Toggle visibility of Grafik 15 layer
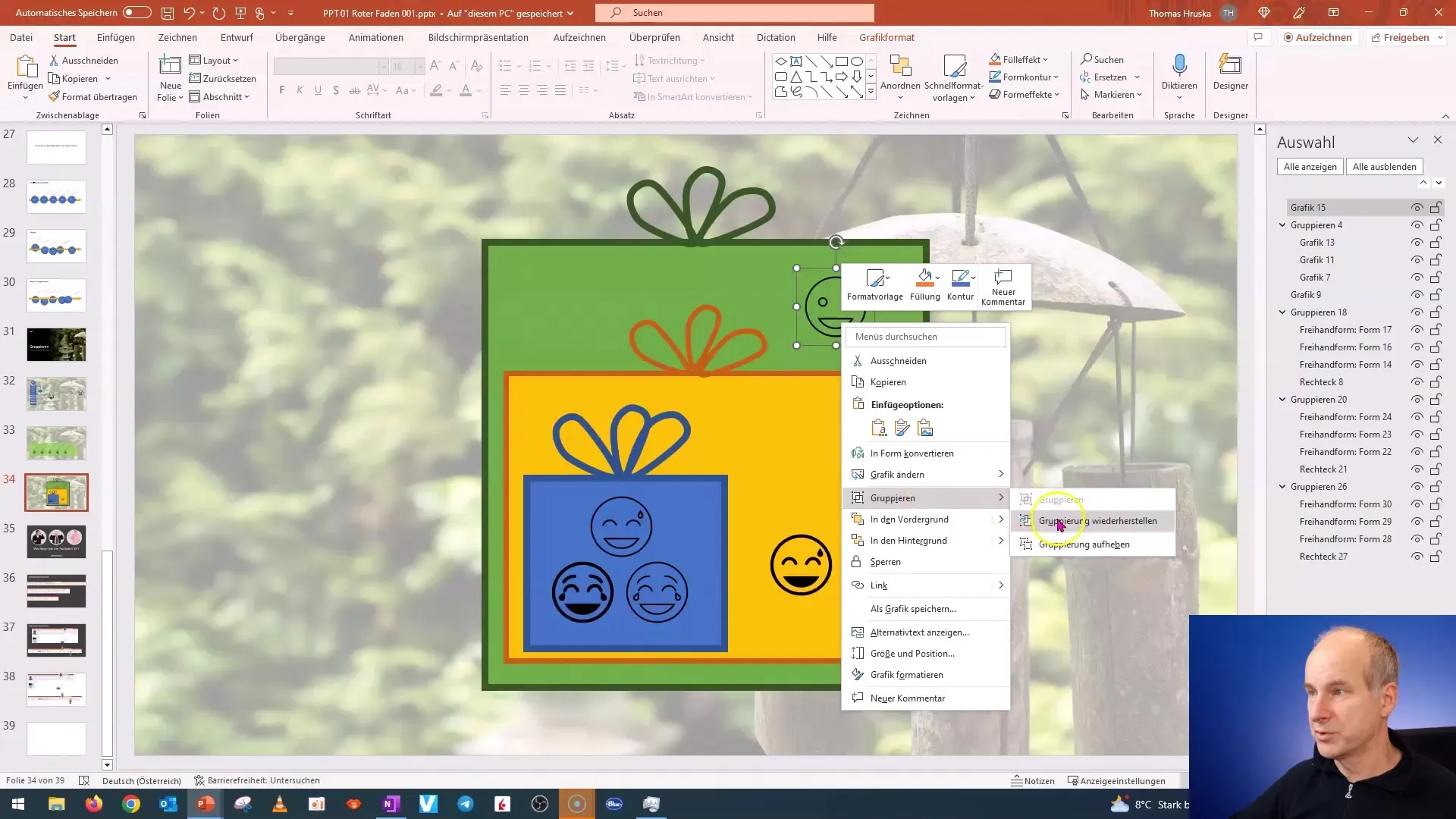This screenshot has width=1456, height=819. click(x=1417, y=207)
